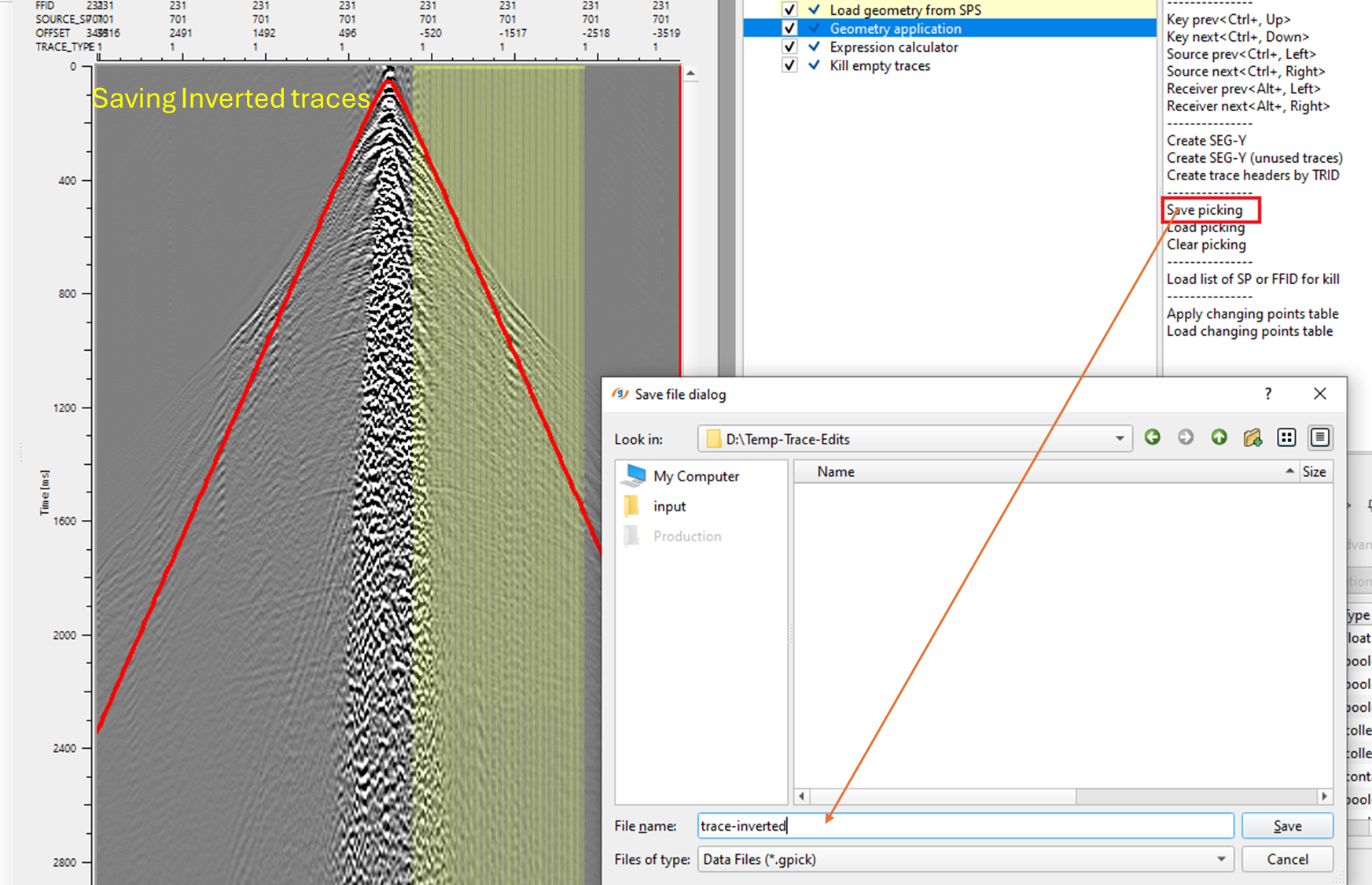Switch file view to icon mode
1372x885 pixels.
(1286, 437)
